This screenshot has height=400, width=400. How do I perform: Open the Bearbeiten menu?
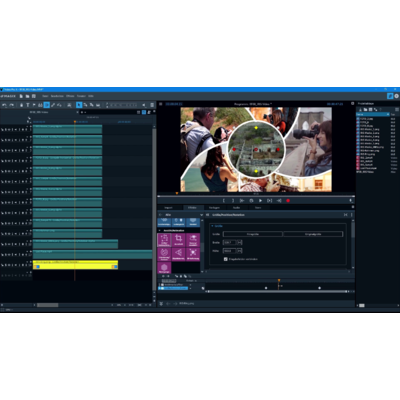tap(57, 96)
